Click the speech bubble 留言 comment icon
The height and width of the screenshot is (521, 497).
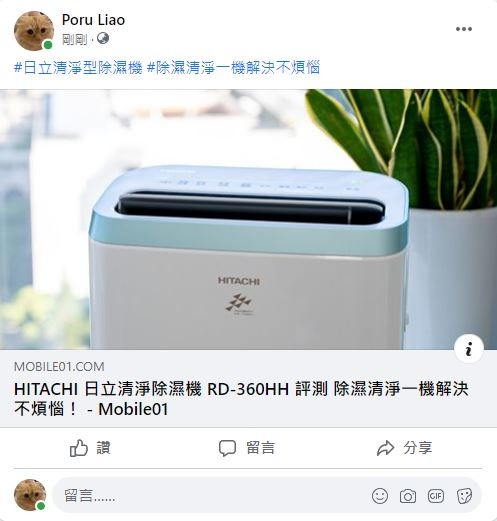(x=227, y=448)
